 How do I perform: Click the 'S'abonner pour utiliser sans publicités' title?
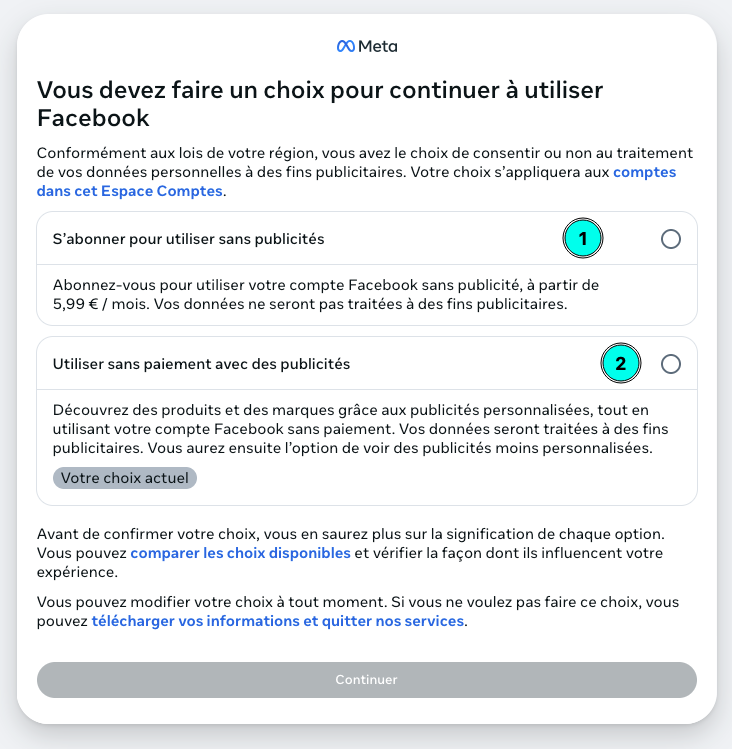tap(188, 239)
